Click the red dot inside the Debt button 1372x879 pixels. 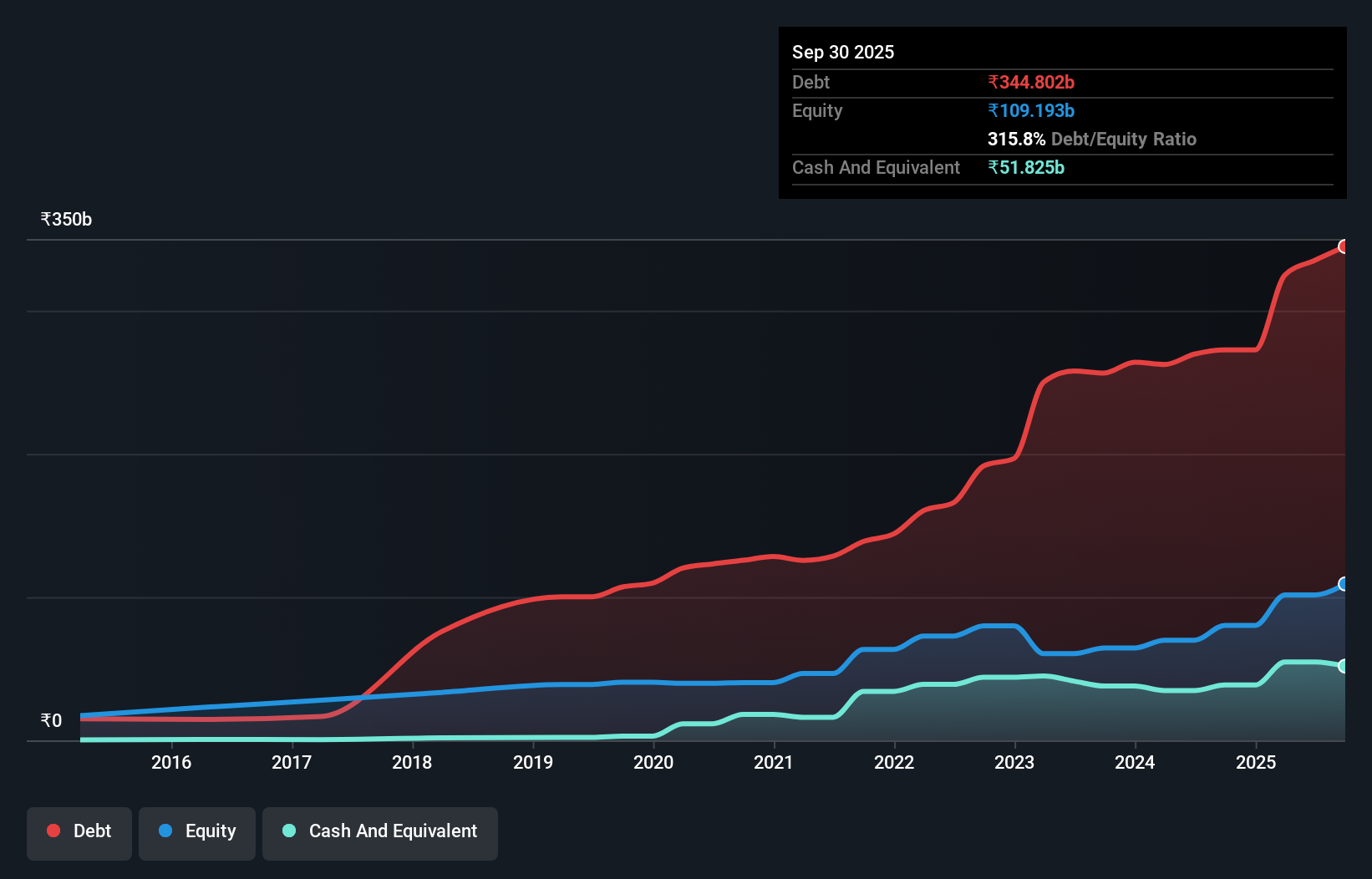[x=53, y=831]
